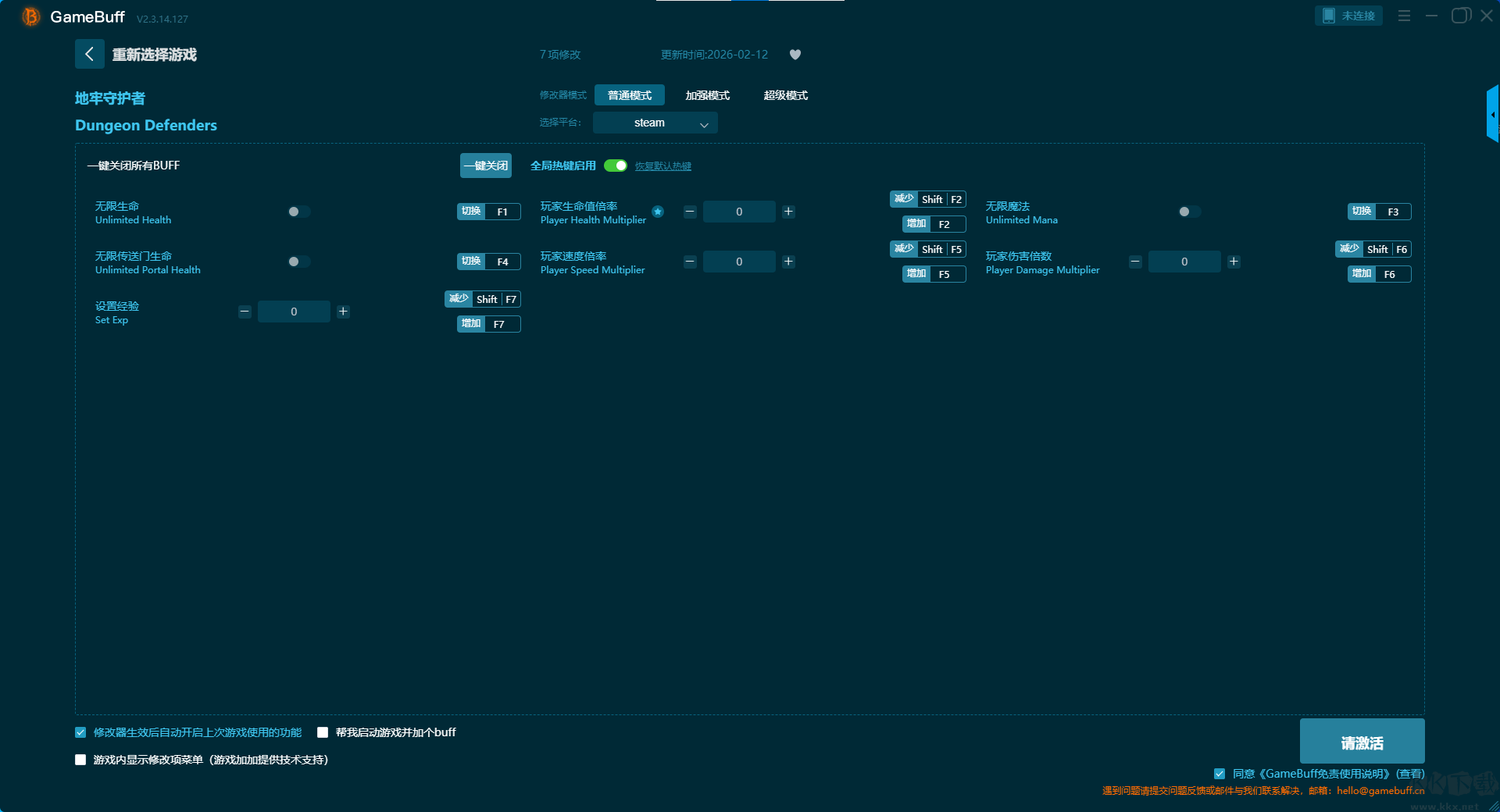Viewport: 1500px width, 812px height.
Task: Click the Player Health Multiplier value field
Action: point(739,212)
